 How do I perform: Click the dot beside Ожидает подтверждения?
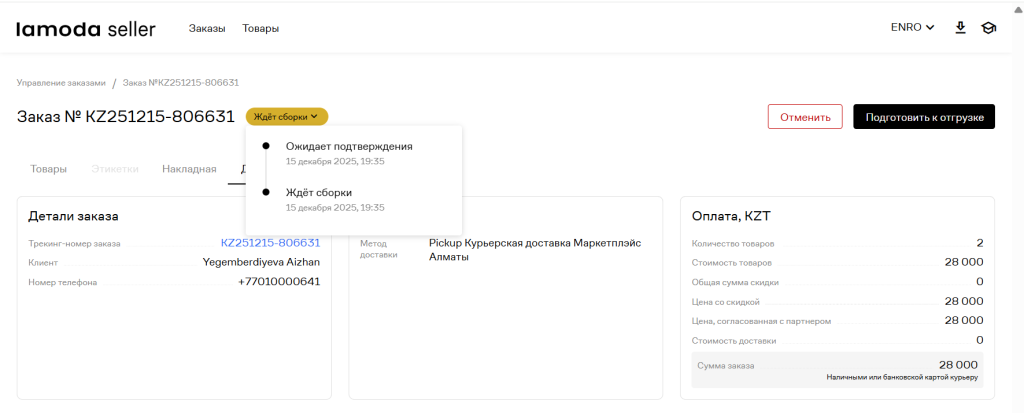[265, 146]
